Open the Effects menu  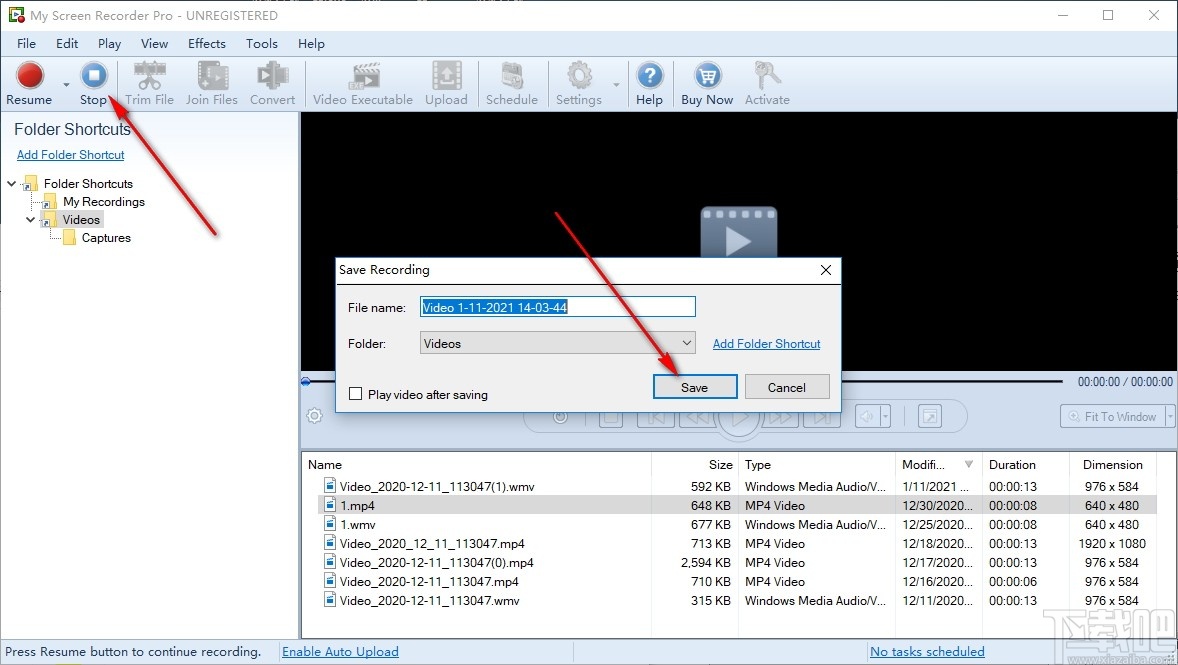coord(206,43)
